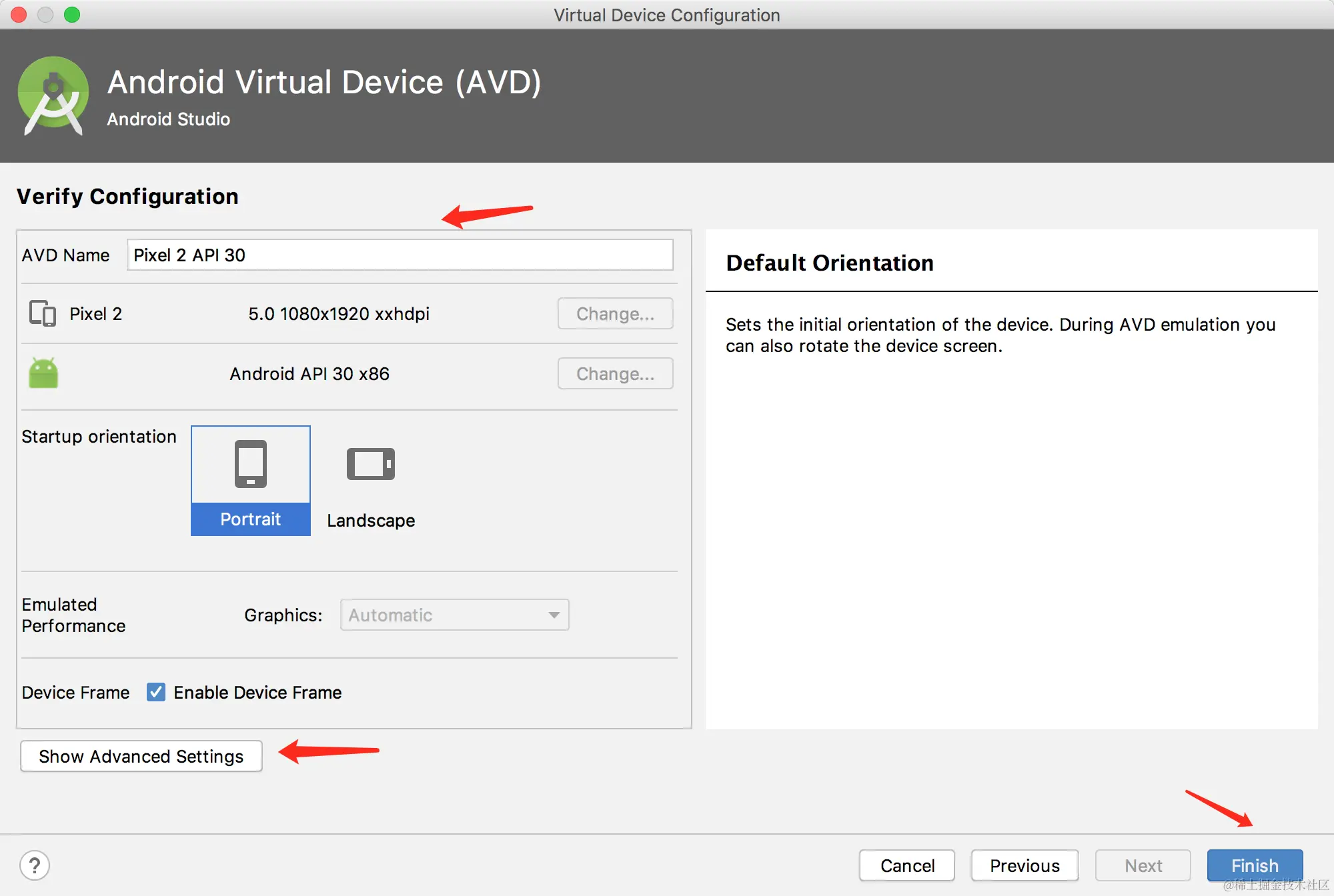
Task: Choose Landscape startup orientation label
Action: click(371, 520)
